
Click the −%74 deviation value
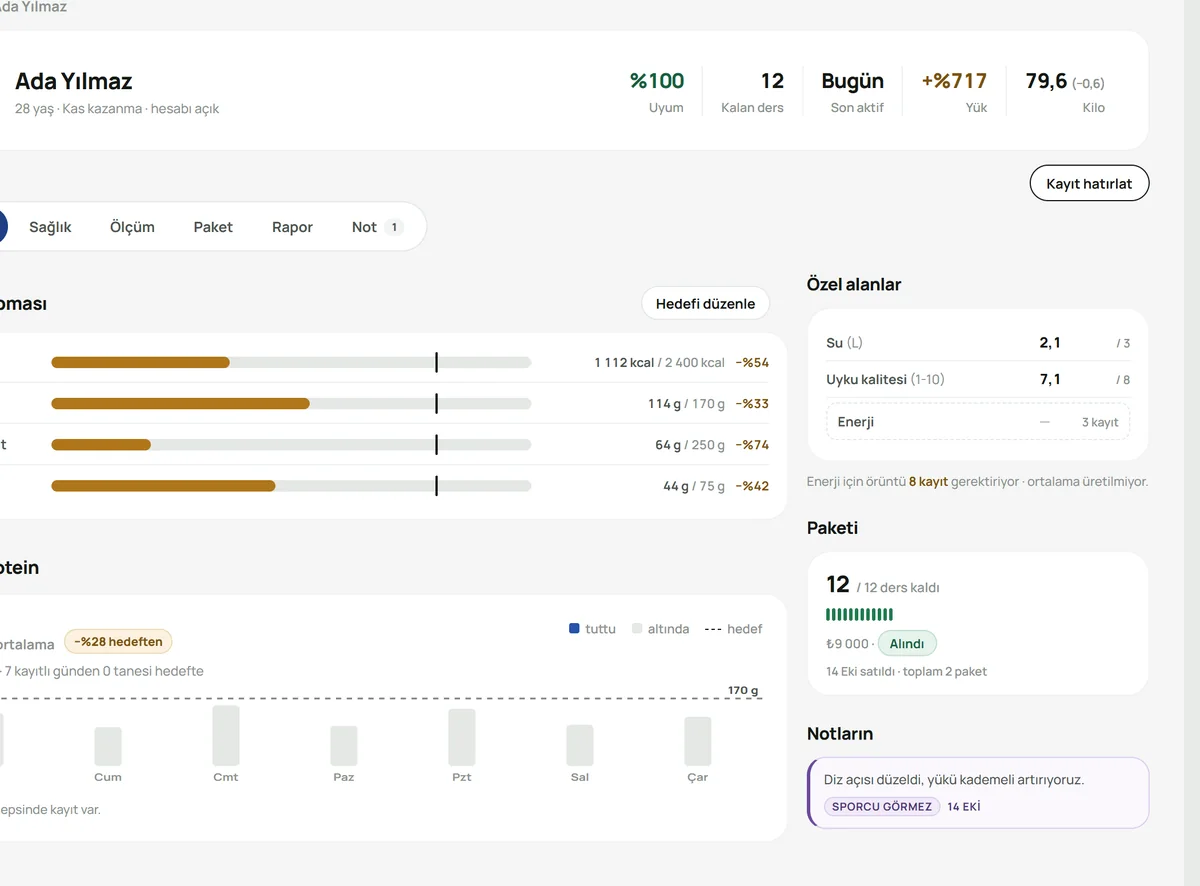pyautogui.click(x=752, y=444)
